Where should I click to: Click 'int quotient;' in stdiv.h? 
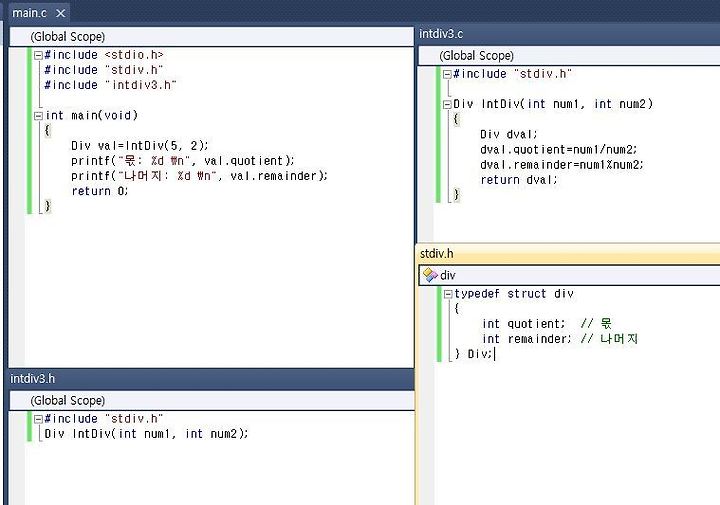tap(523, 324)
